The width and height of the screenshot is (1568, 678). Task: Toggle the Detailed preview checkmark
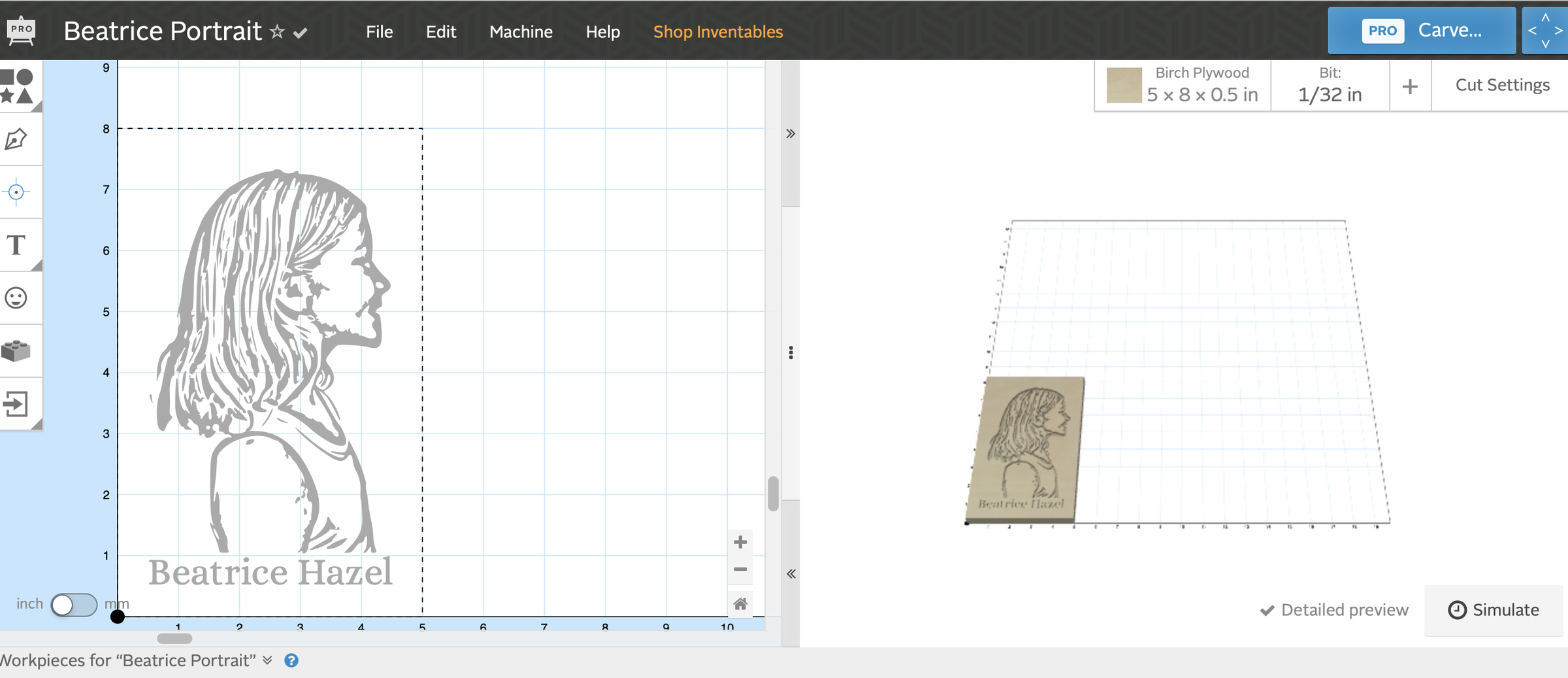[1267, 610]
